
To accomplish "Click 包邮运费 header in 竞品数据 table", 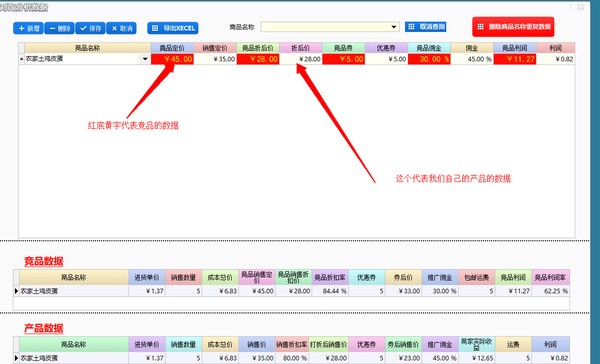I will pyautogui.click(x=476, y=277).
